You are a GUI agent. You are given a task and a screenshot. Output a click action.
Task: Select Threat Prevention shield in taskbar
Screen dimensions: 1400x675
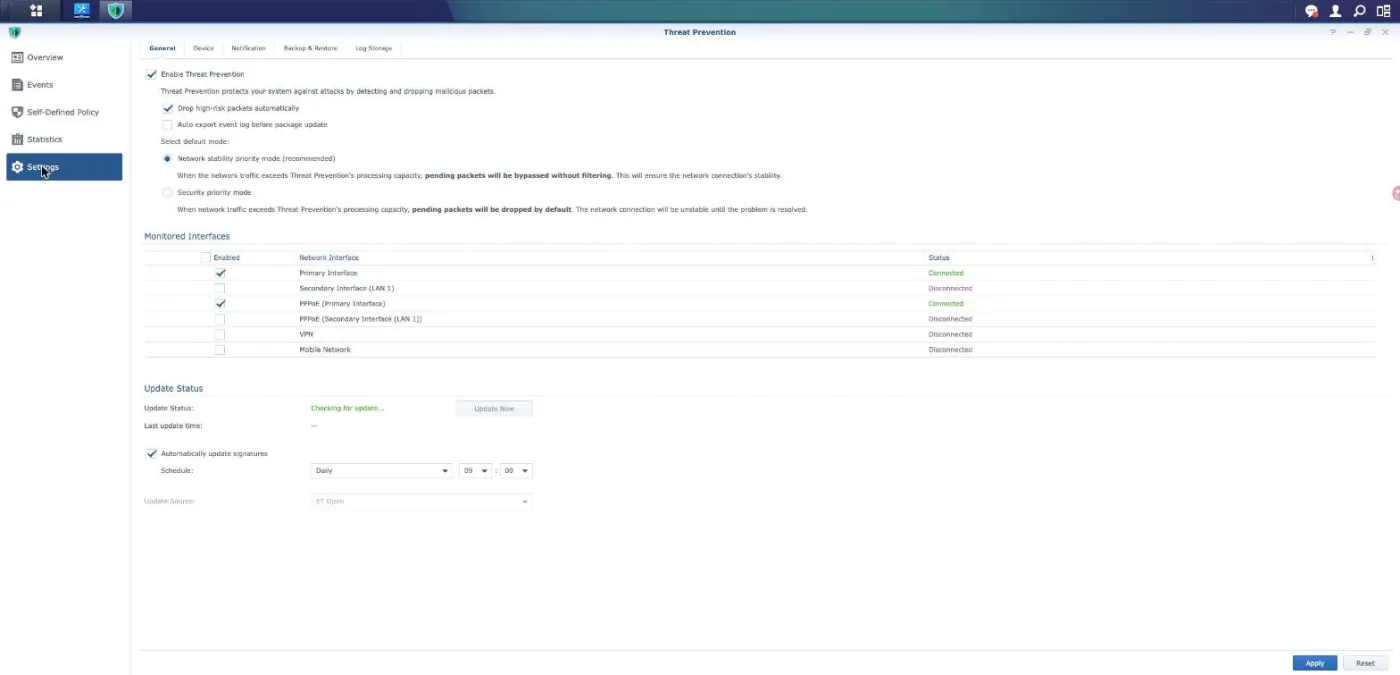click(x=117, y=11)
